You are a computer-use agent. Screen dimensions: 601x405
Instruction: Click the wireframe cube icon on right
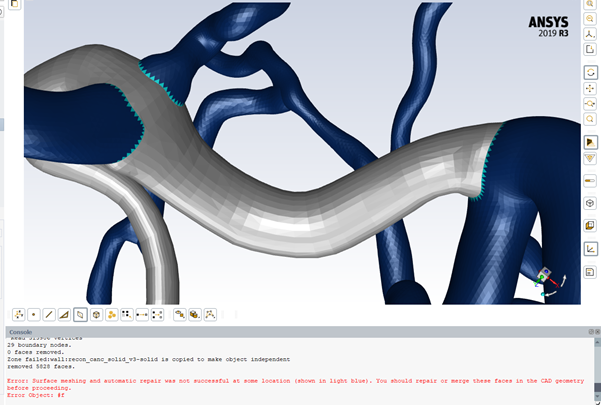point(590,203)
